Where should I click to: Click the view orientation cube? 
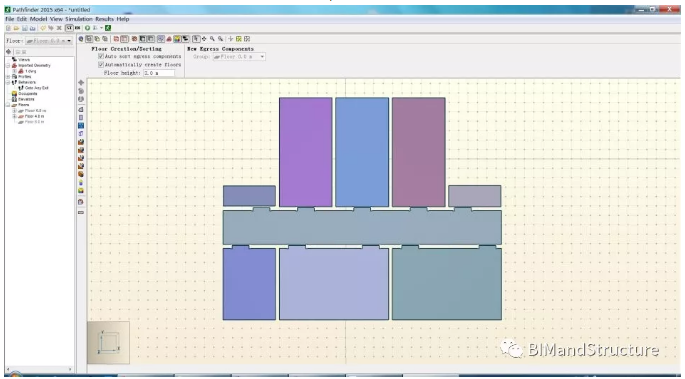tap(108, 342)
